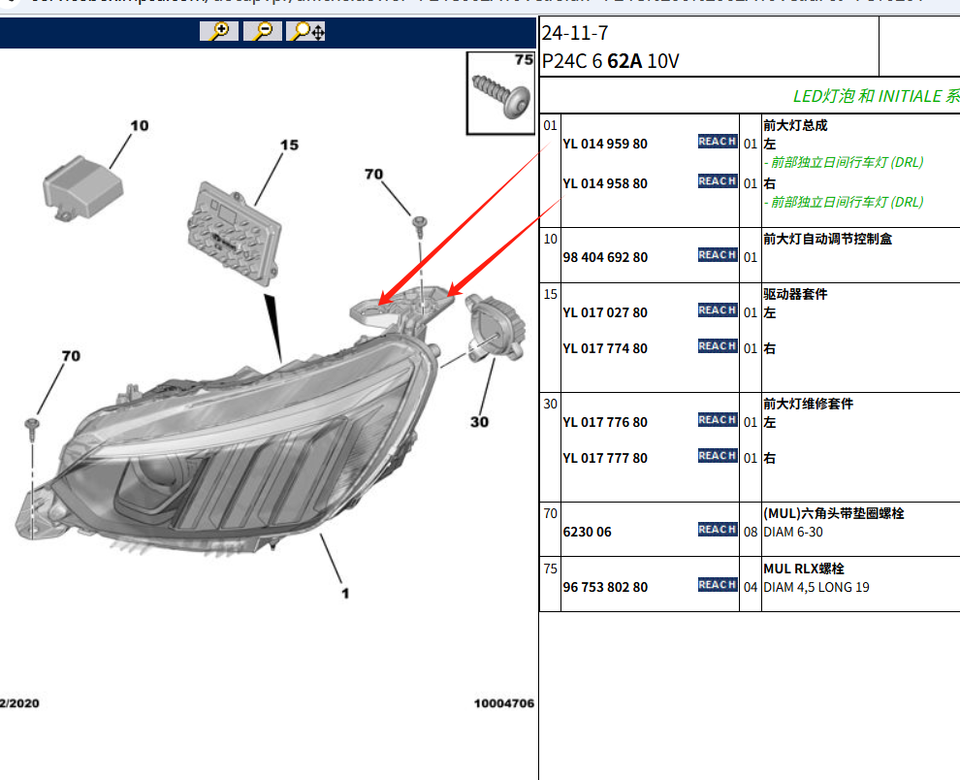This screenshot has height=780, width=960.
Task: Click the zoom in magnifier icon
Action: (219, 31)
